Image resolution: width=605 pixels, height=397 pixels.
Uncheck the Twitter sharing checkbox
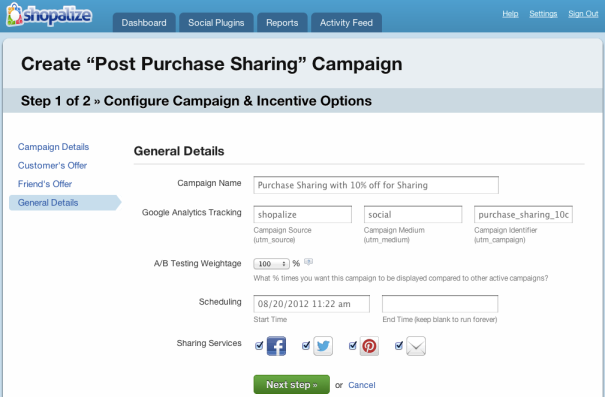[306, 346]
